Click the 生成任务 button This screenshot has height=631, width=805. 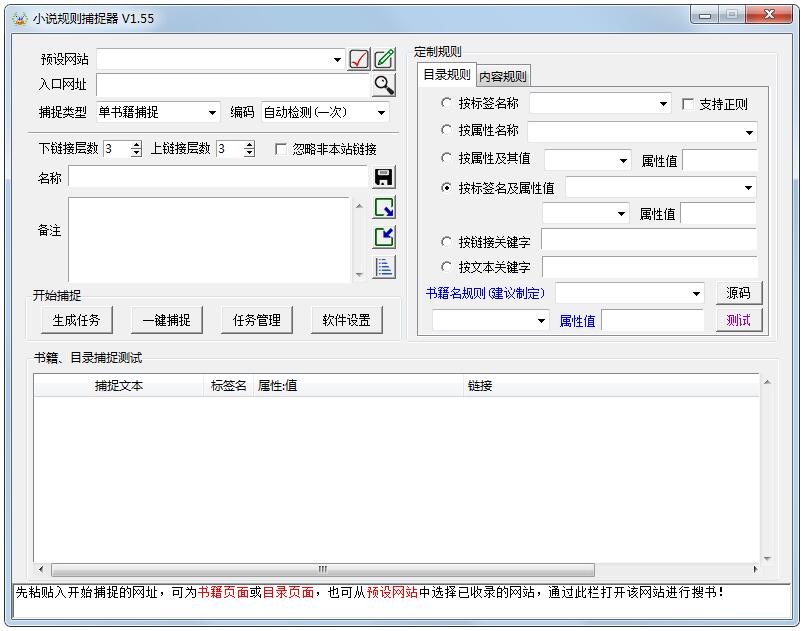tap(76, 320)
